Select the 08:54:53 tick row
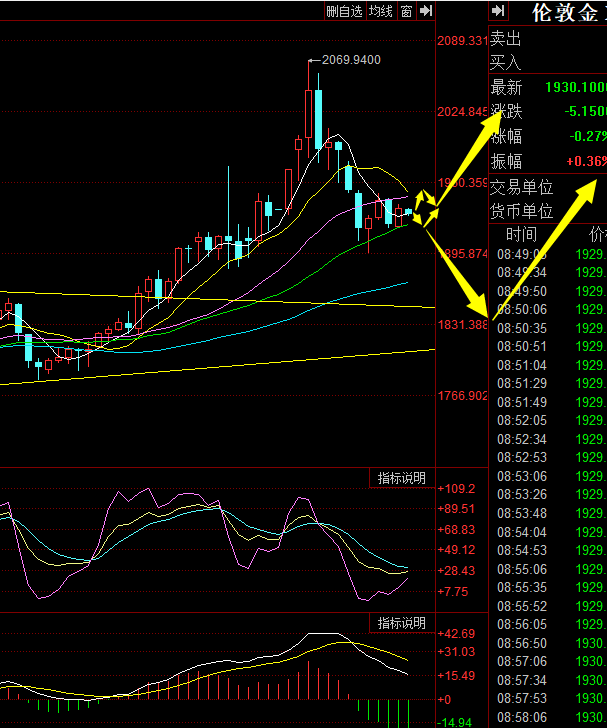This screenshot has width=607, height=728. [552, 550]
